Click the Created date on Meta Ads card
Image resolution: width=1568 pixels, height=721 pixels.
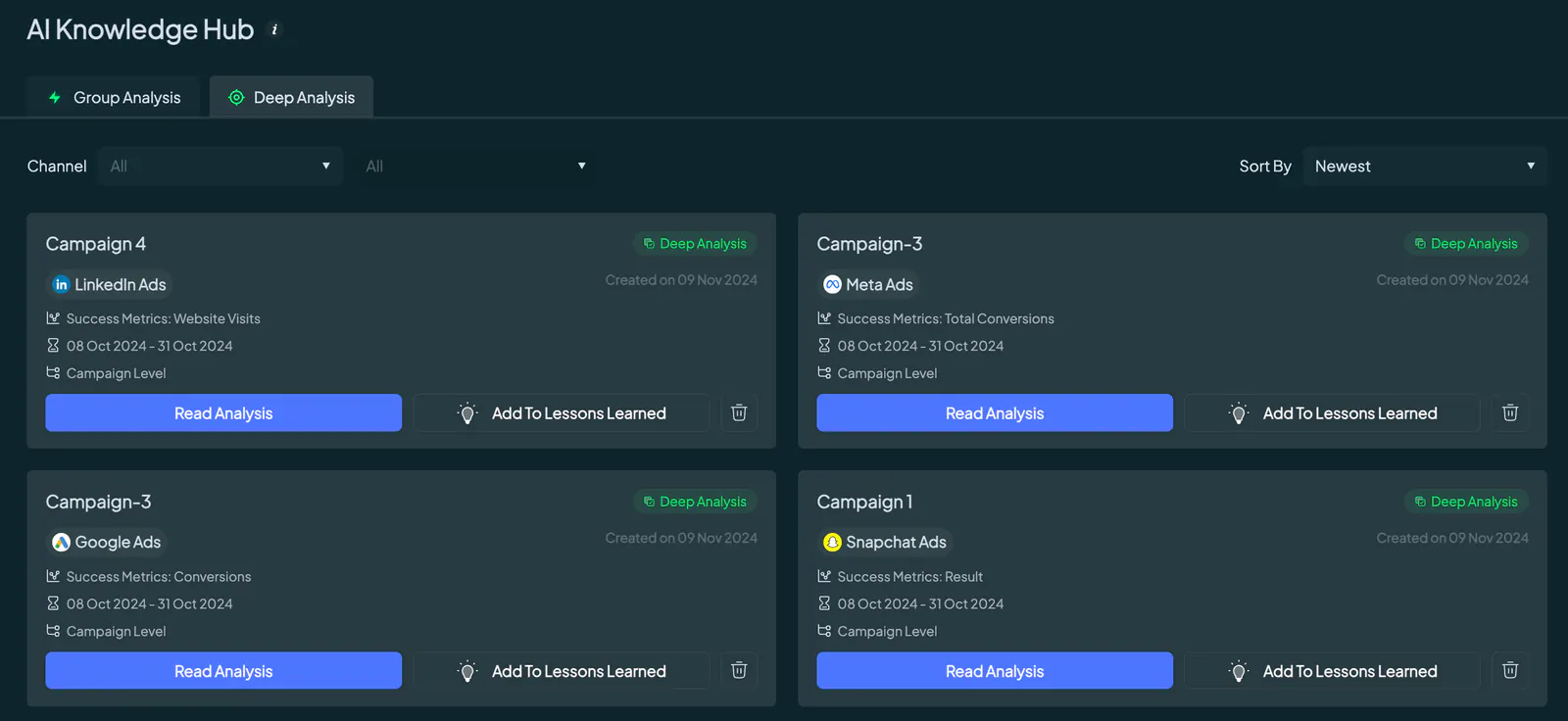[1452, 279]
